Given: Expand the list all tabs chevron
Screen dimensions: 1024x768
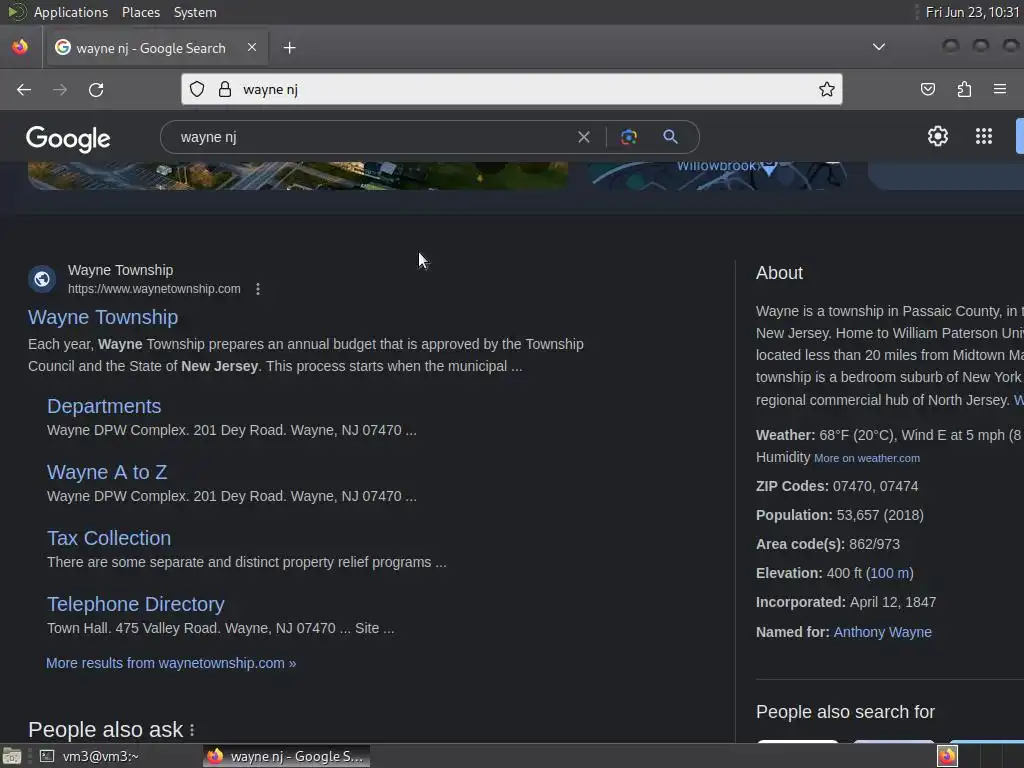Looking at the screenshot, I should pos(879,47).
